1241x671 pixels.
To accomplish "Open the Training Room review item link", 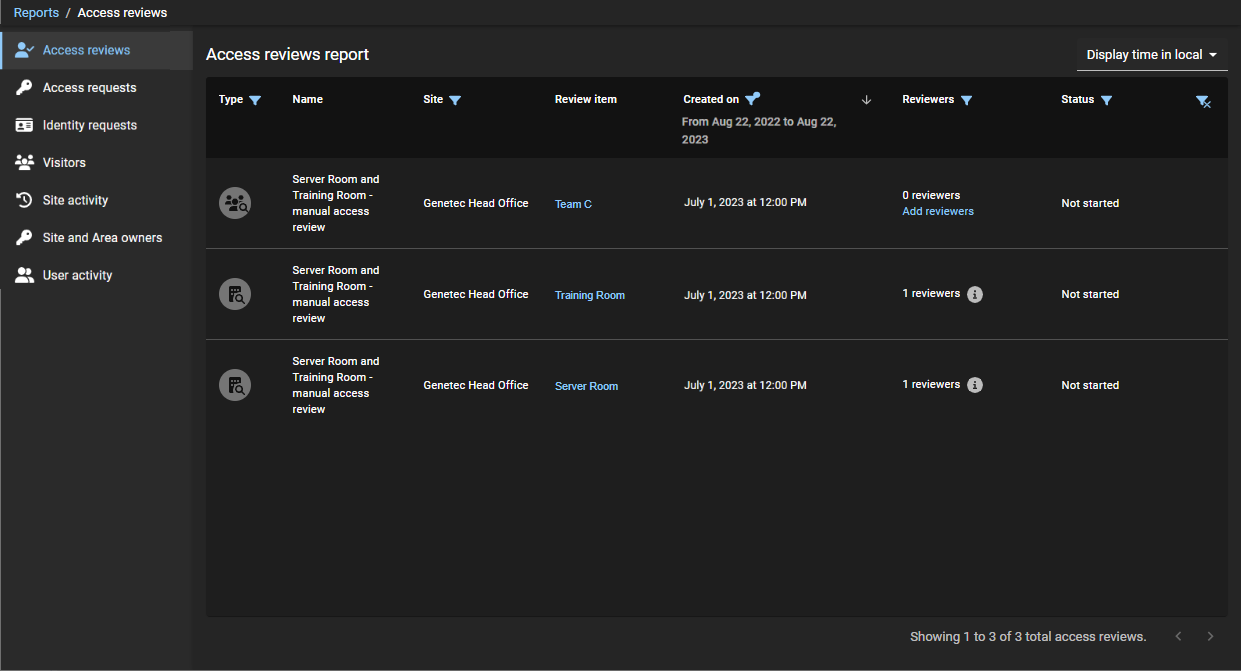I will click(590, 295).
